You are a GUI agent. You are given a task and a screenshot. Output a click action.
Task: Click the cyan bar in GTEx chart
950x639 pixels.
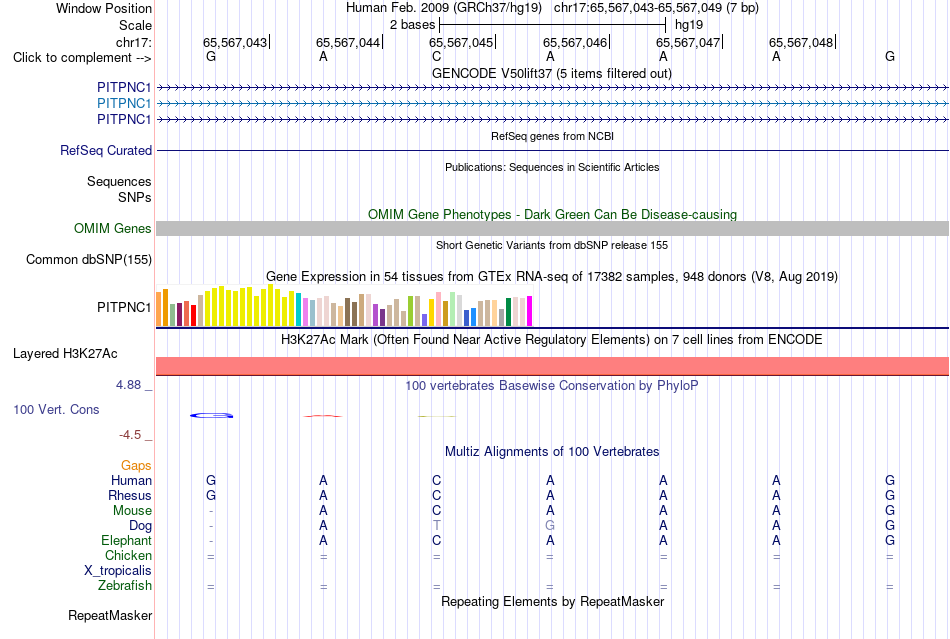[299, 310]
